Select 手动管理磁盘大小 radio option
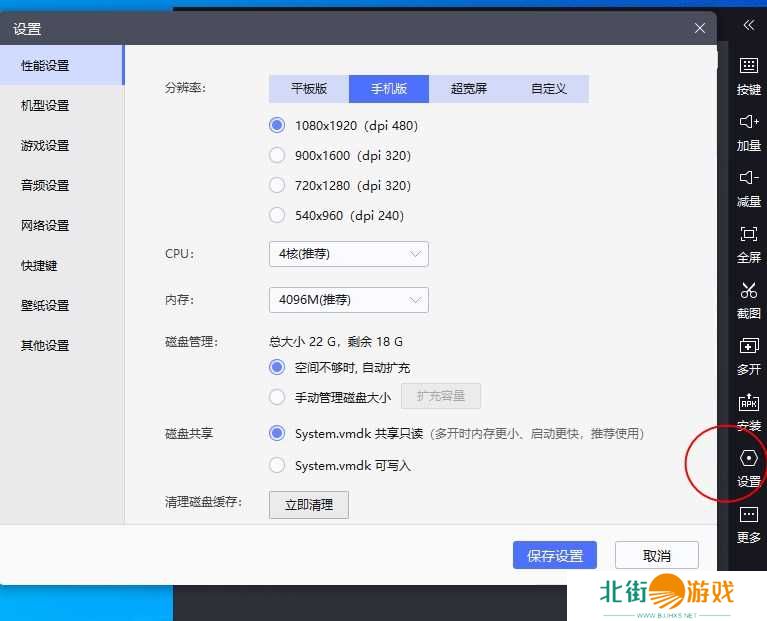 pos(278,397)
